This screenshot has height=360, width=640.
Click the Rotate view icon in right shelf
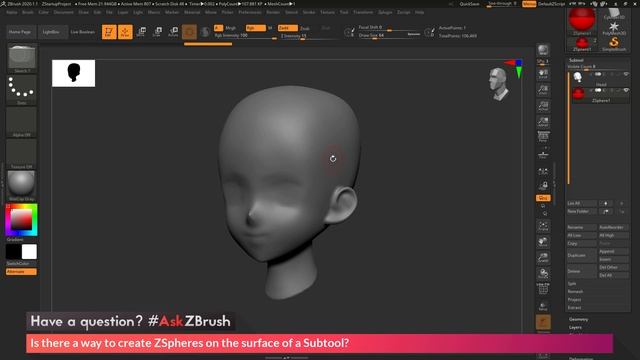click(x=543, y=273)
